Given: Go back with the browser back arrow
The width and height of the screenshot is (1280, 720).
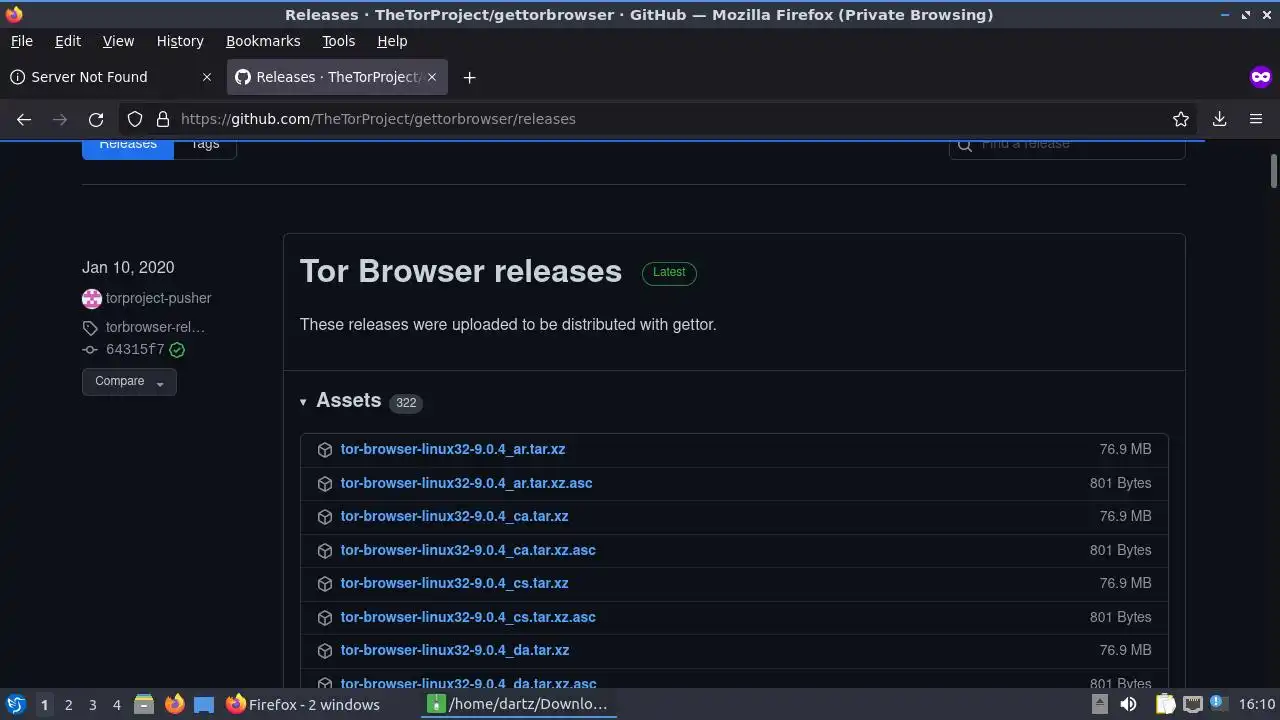Looking at the screenshot, I should pos(24,119).
